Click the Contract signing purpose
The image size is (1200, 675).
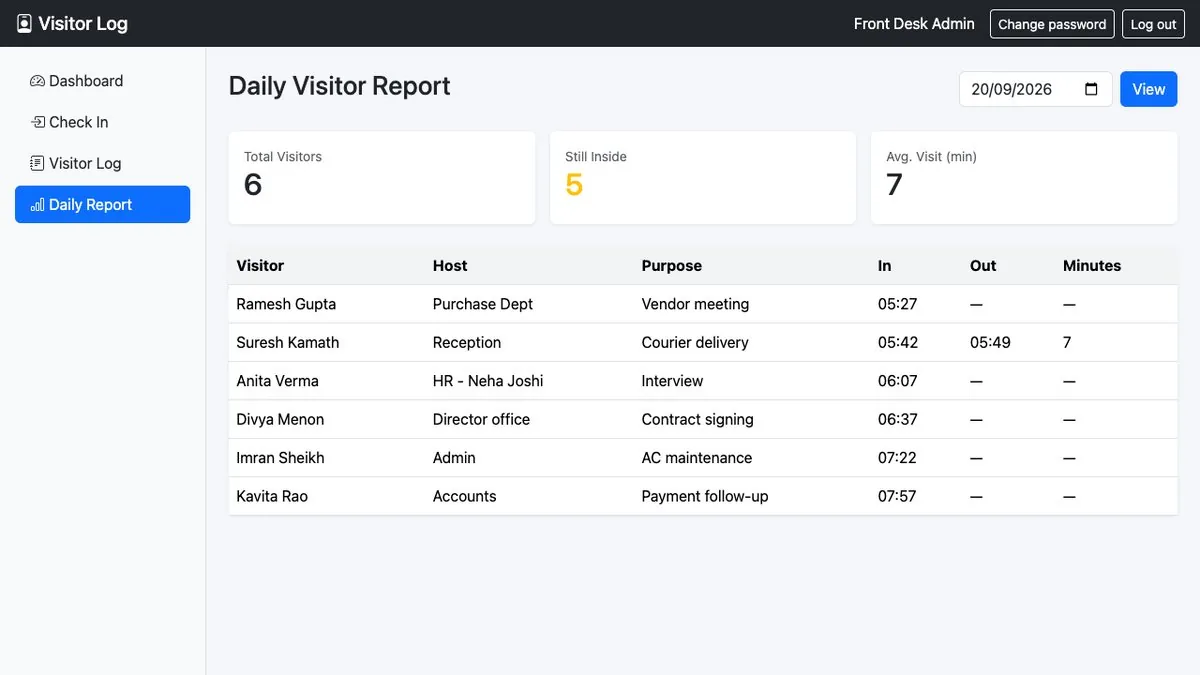[x=698, y=419]
